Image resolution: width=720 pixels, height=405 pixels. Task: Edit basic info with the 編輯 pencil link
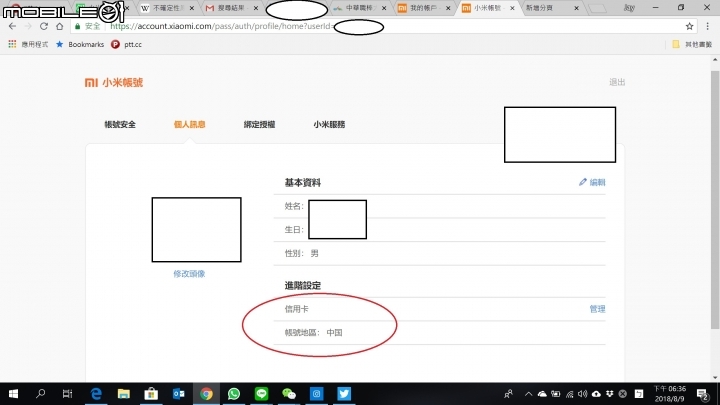click(x=592, y=182)
